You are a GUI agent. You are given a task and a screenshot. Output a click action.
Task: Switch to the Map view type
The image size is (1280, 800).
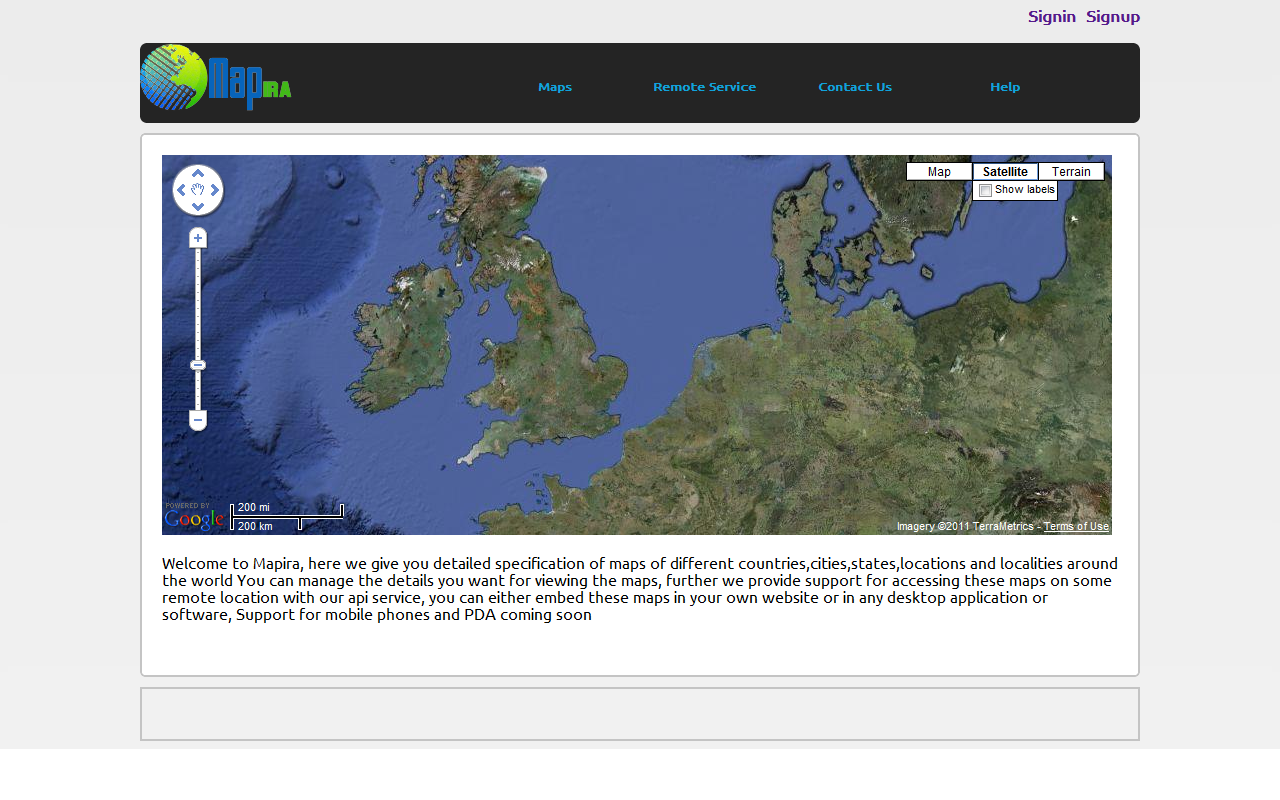(939, 172)
